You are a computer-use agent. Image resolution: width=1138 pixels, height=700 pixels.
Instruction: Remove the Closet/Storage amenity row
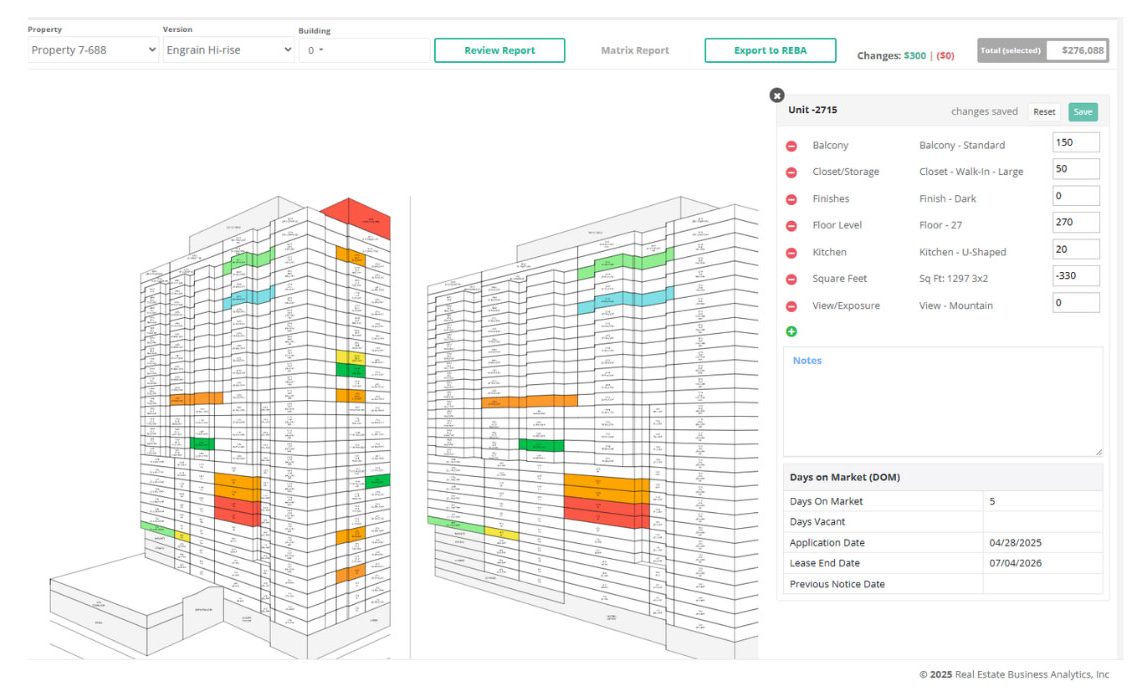click(x=791, y=173)
